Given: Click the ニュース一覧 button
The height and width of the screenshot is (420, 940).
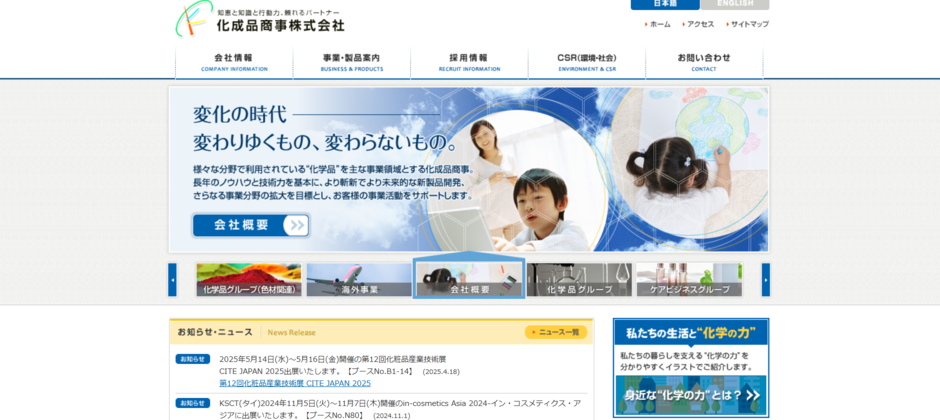Looking at the screenshot, I should (556, 332).
